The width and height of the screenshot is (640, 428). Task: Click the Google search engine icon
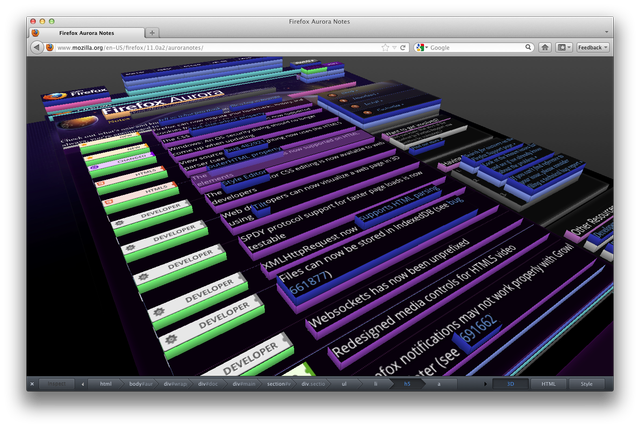pos(420,47)
